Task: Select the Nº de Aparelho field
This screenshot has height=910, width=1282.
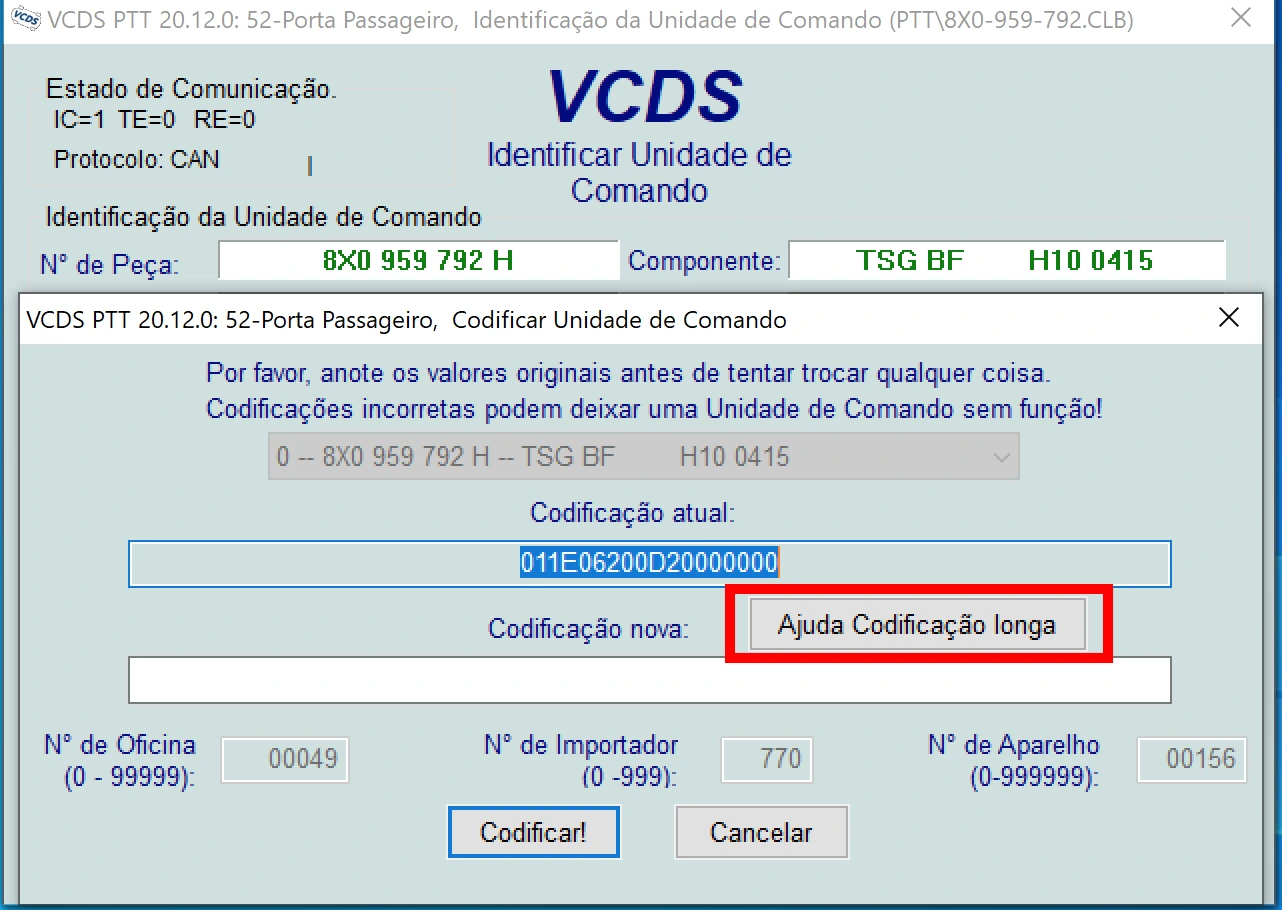Action: pos(1192,759)
